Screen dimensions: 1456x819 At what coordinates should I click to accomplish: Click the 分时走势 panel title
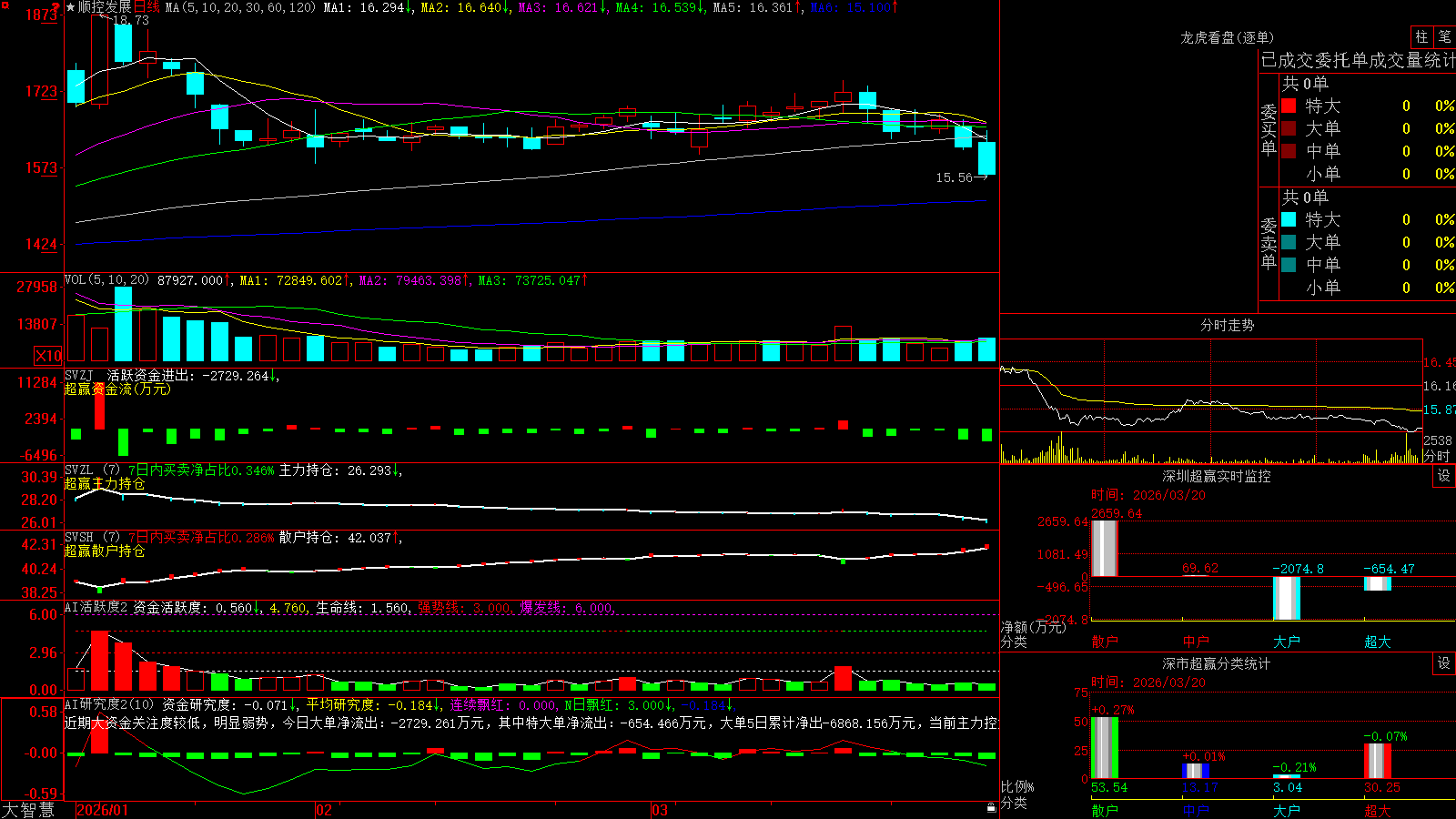tap(1228, 325)
